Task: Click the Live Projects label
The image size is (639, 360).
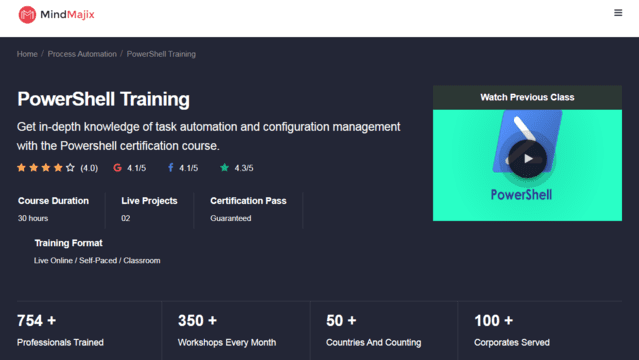Action: click(149, 201)
